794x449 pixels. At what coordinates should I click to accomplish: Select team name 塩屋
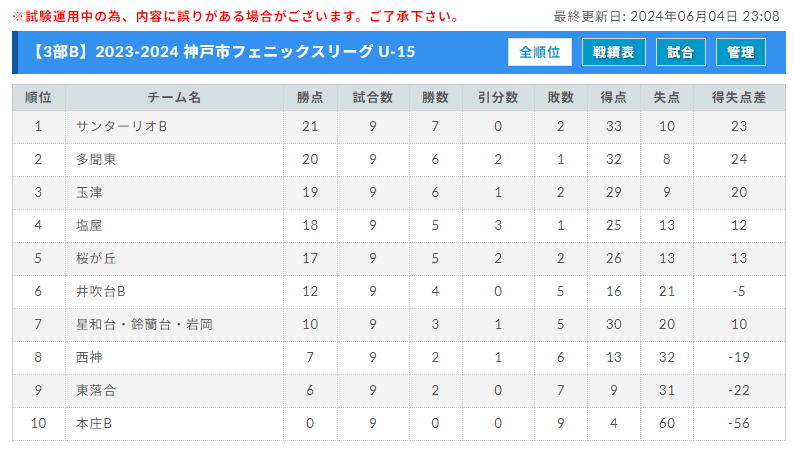click(89, 225)
